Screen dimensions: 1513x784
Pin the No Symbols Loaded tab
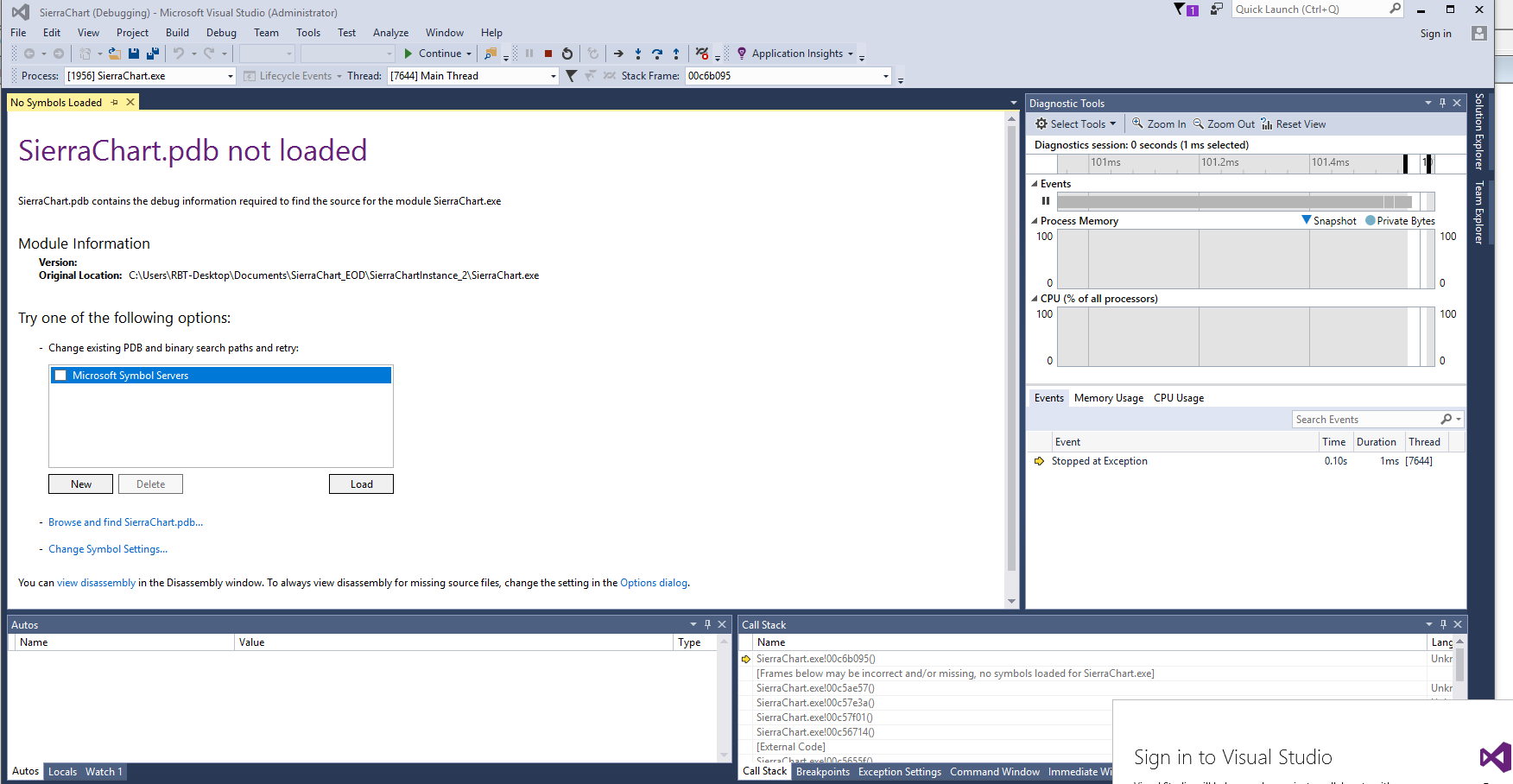[114, 102]
